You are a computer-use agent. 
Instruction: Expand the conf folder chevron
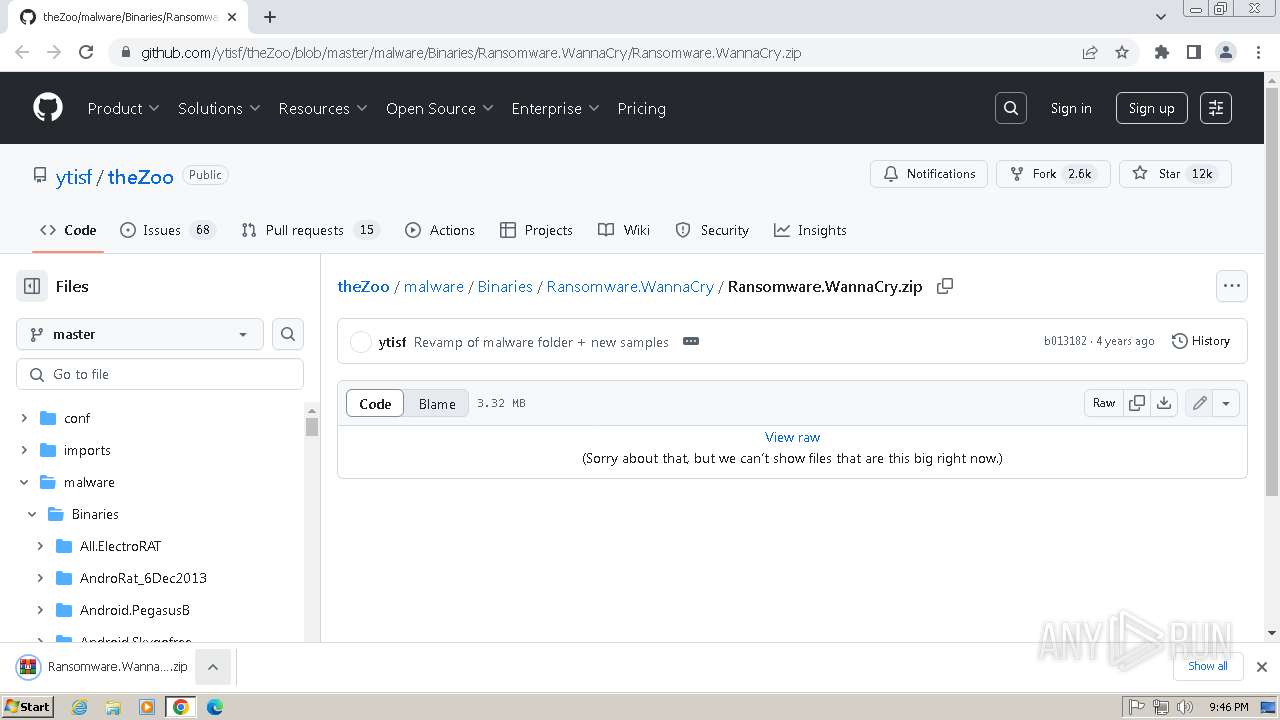click(24, 418)
